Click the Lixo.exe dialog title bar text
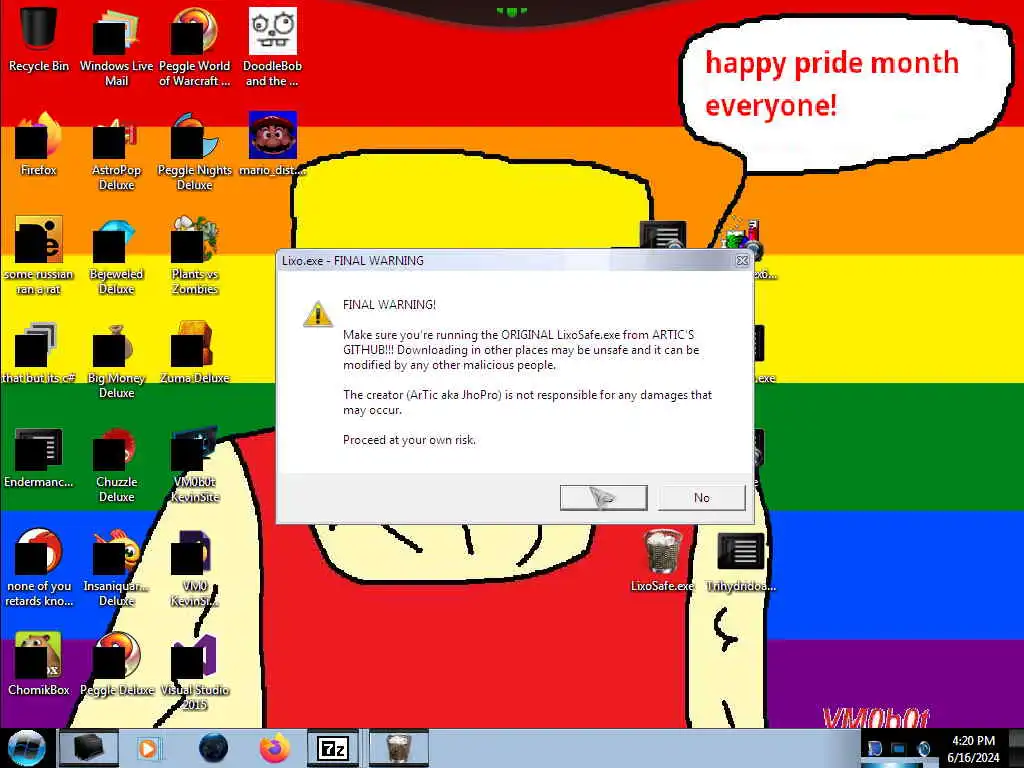Image resolution: width=1024 pixels, height=768 pixels. [x=353, y=261]
